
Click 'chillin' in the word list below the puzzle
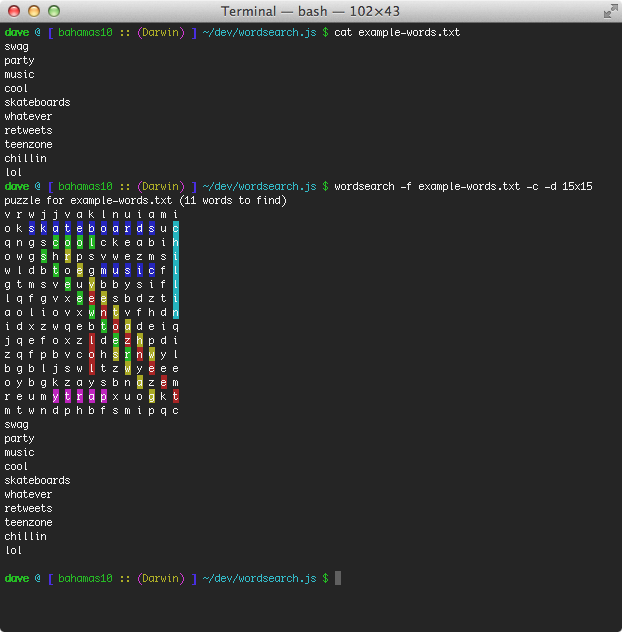(25, 536)
